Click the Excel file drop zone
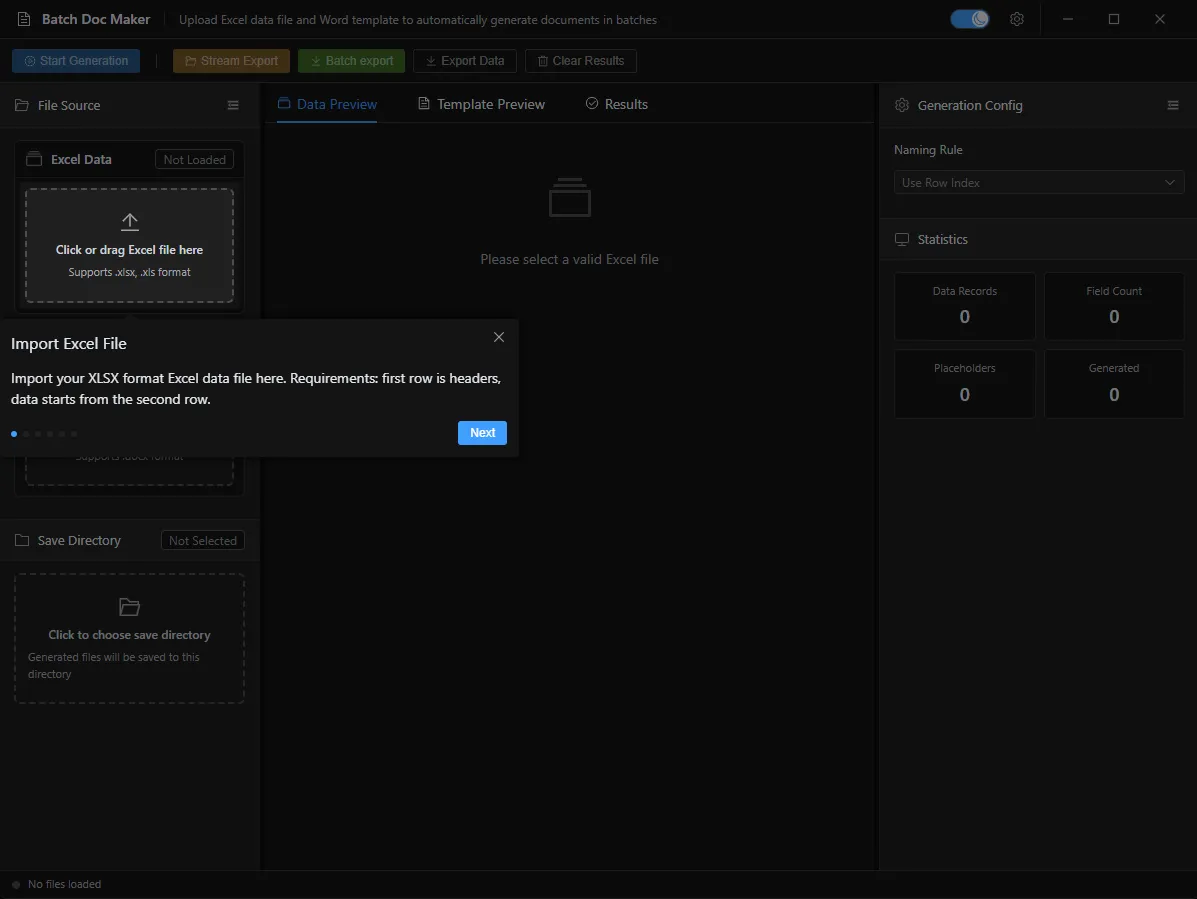1197x899 pixels. [130, 246]
